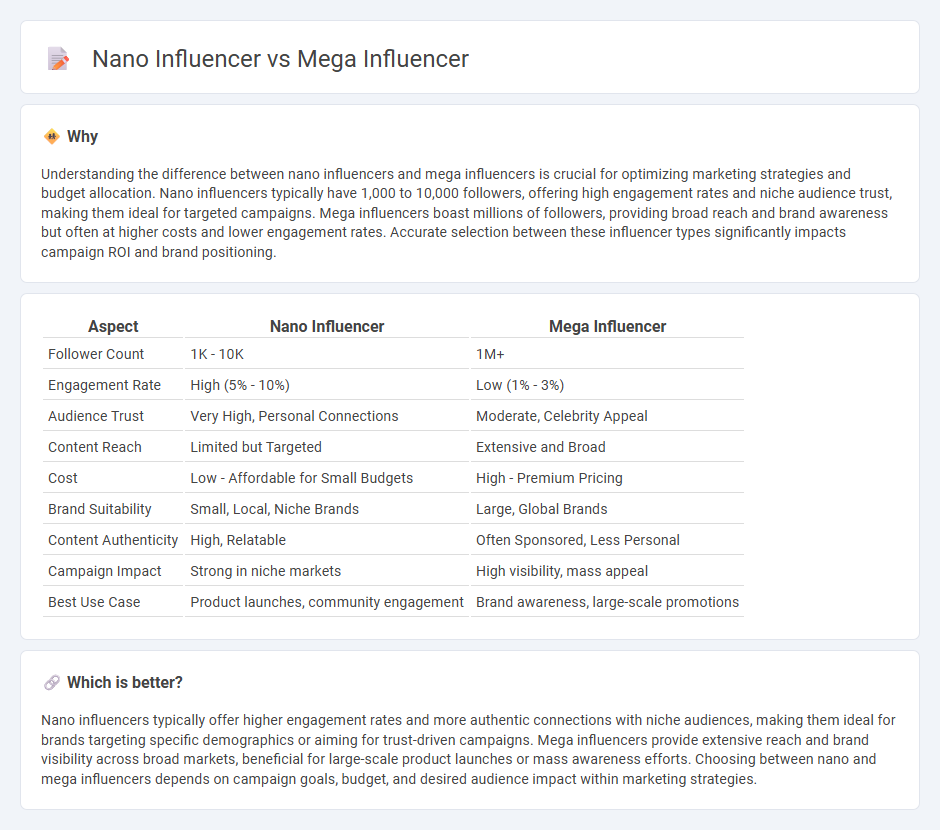The image size is (940, 830).
Task: Click the 'Cost' row label
Action: pyautogui.click(x=63, y=478)
